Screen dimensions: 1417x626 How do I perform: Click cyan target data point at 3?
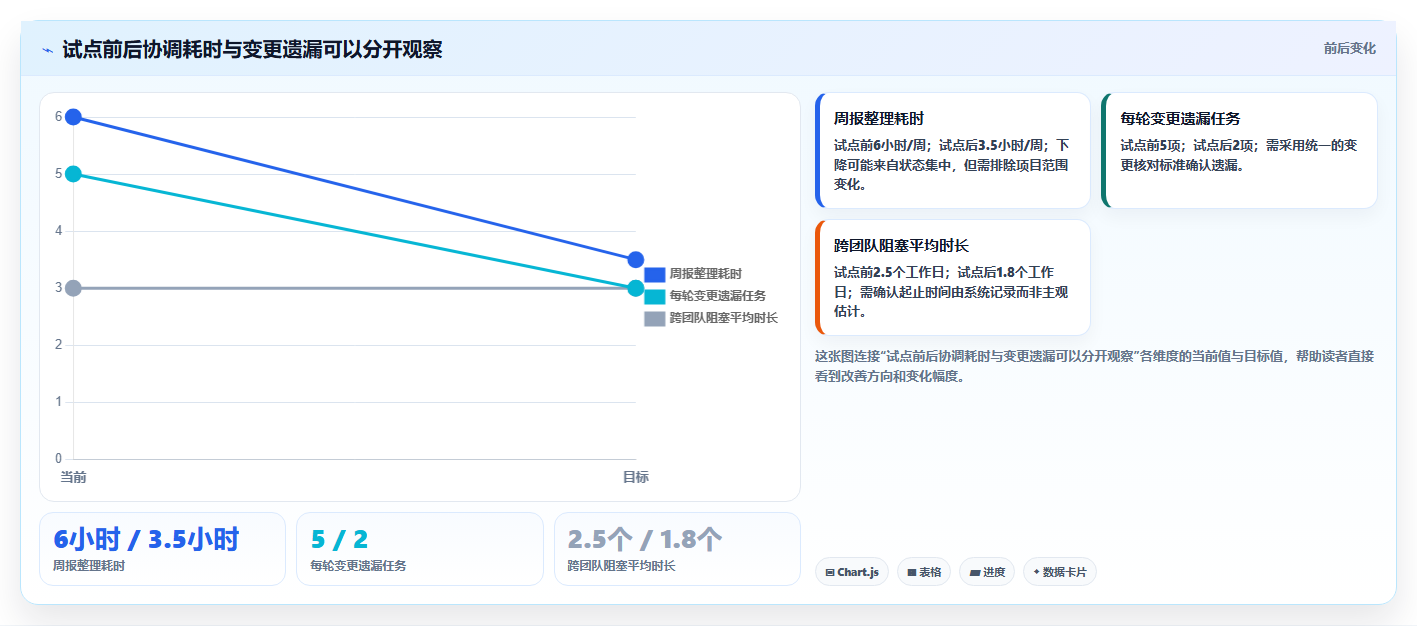[x=636, y=288]
